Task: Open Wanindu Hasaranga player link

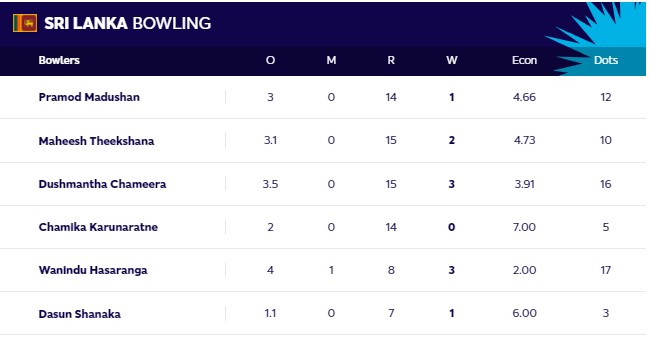Action: [x=93, y=270]
